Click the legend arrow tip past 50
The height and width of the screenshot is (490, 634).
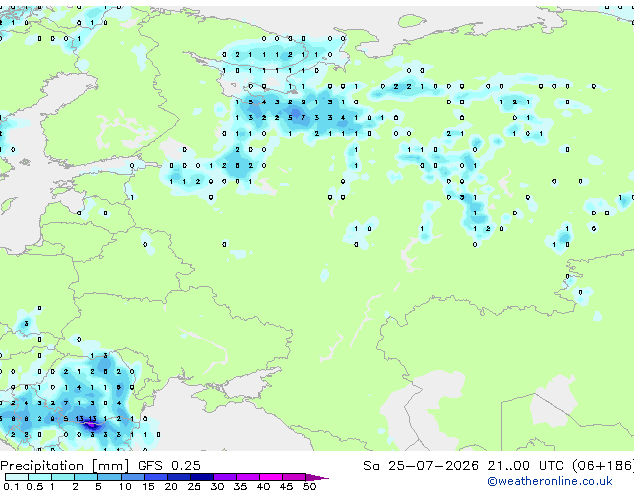[317, 477]
